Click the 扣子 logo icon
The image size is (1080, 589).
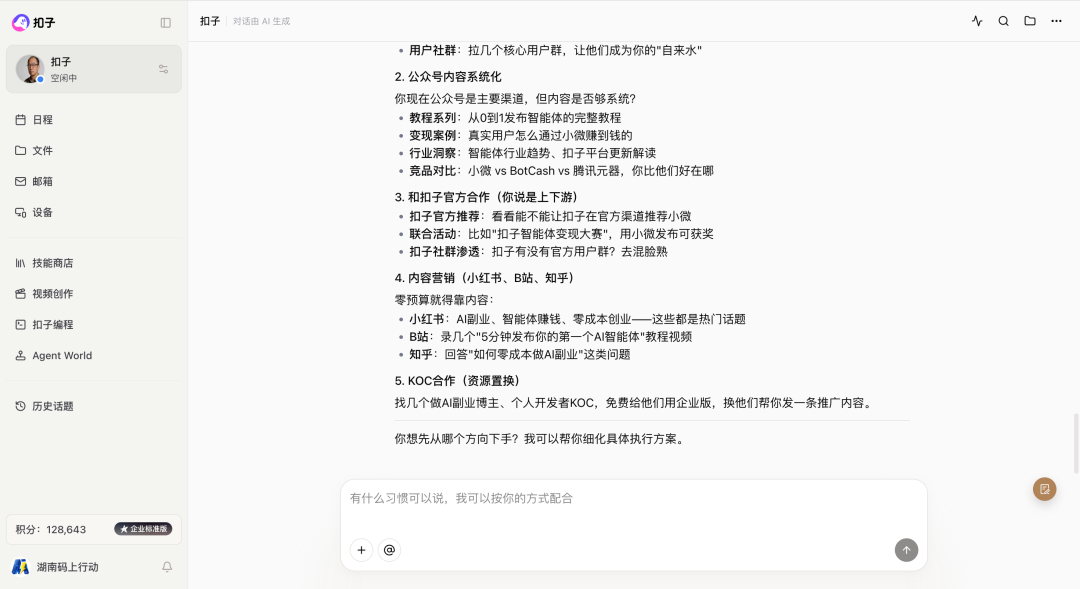[x=21, y=23]
